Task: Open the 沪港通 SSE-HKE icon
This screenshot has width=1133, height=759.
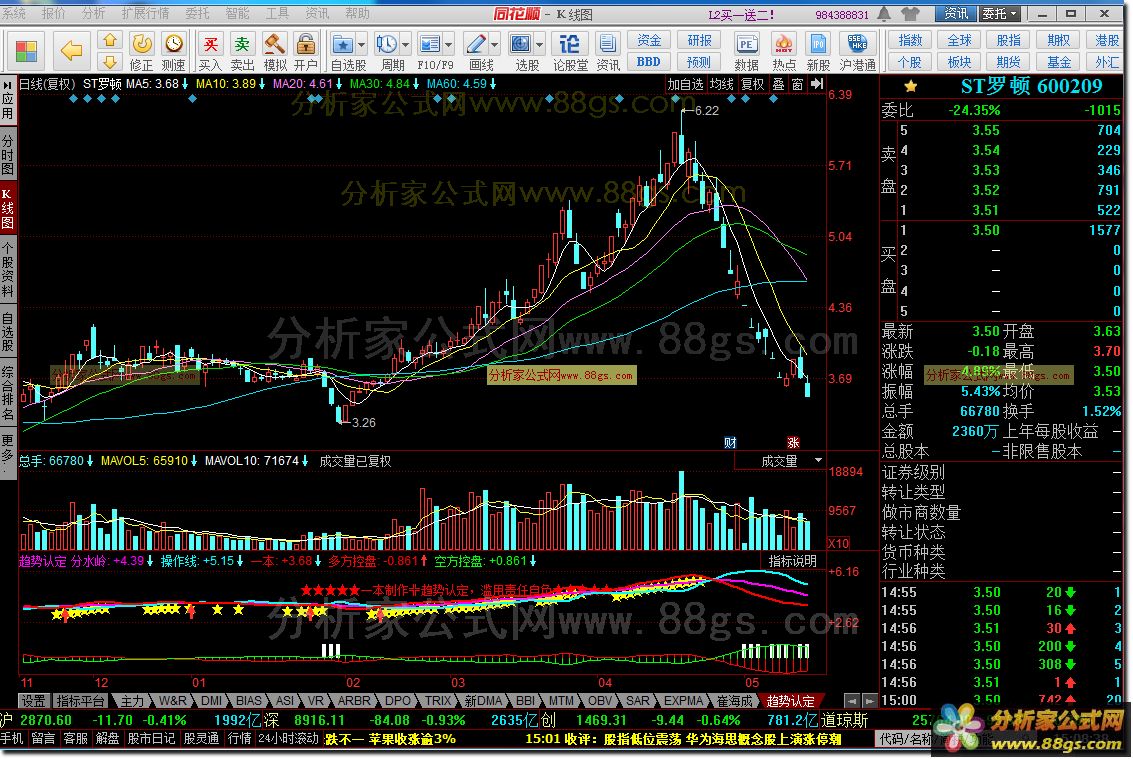Action: (858, 51)
